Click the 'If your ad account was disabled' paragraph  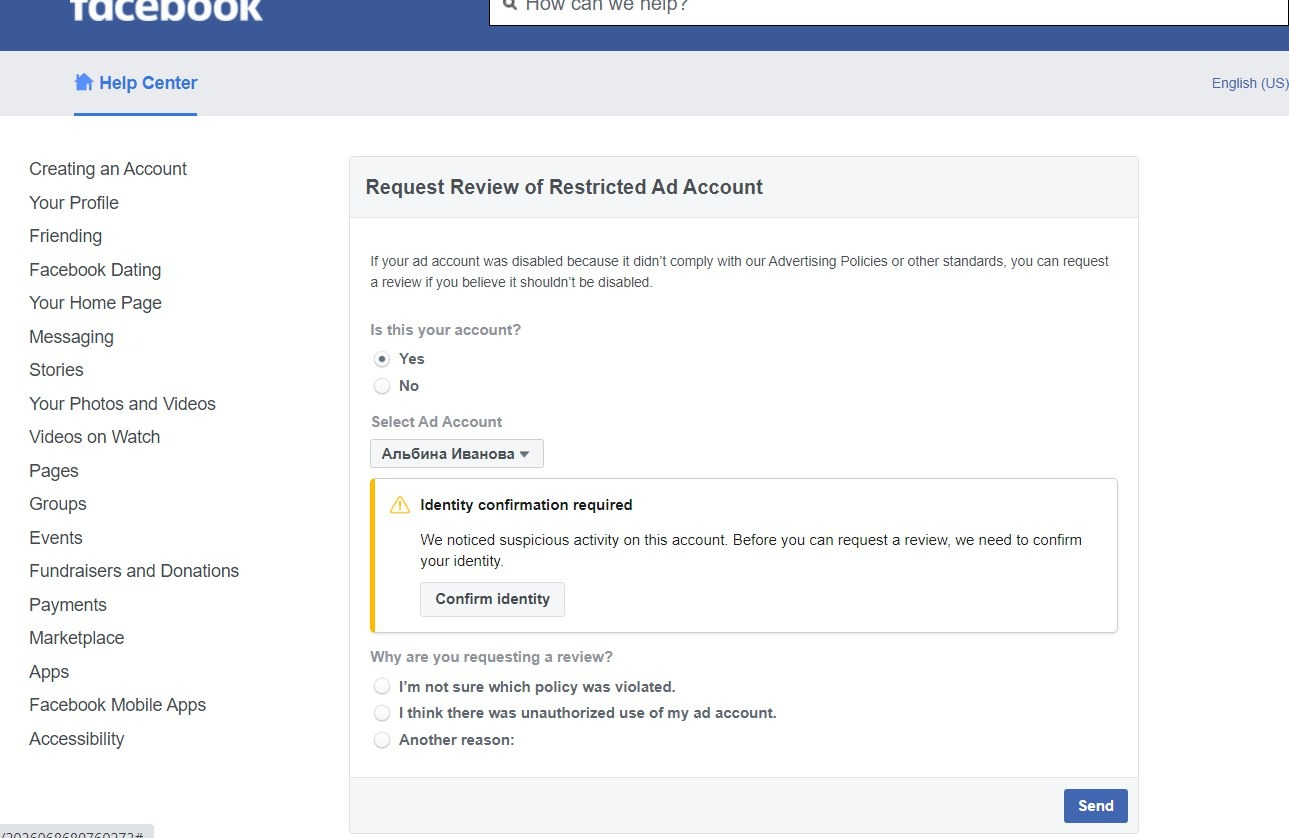coord(740,272)
